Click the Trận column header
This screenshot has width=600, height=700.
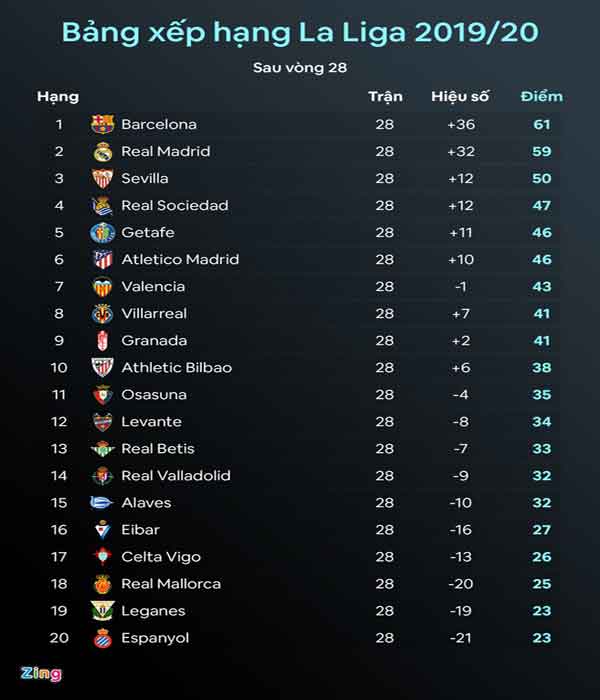385,97
